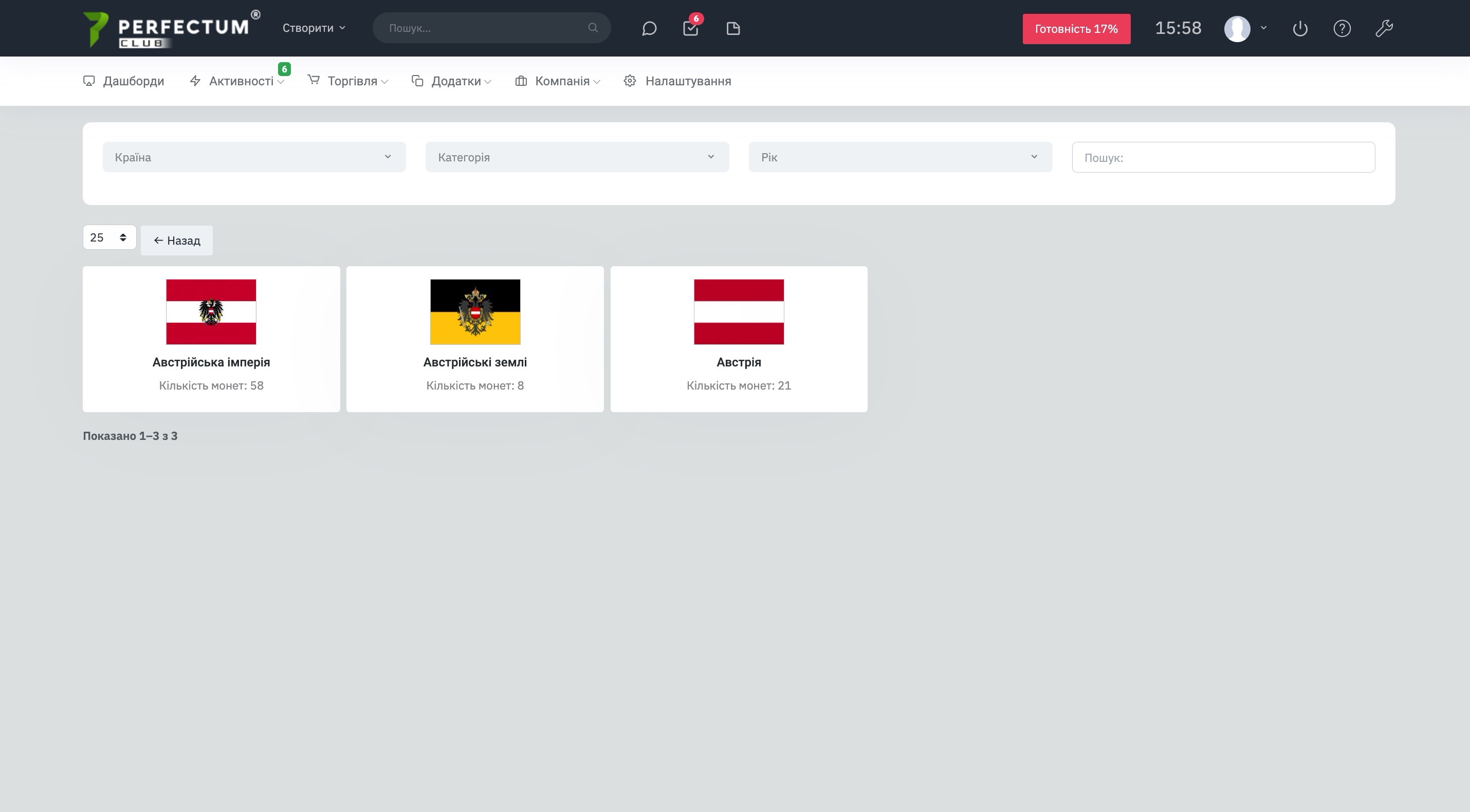Image resolution: width=1470 pixels, height=812 pixels.
Task: Click the magnifier icon in top search
Action: point(593,28)
